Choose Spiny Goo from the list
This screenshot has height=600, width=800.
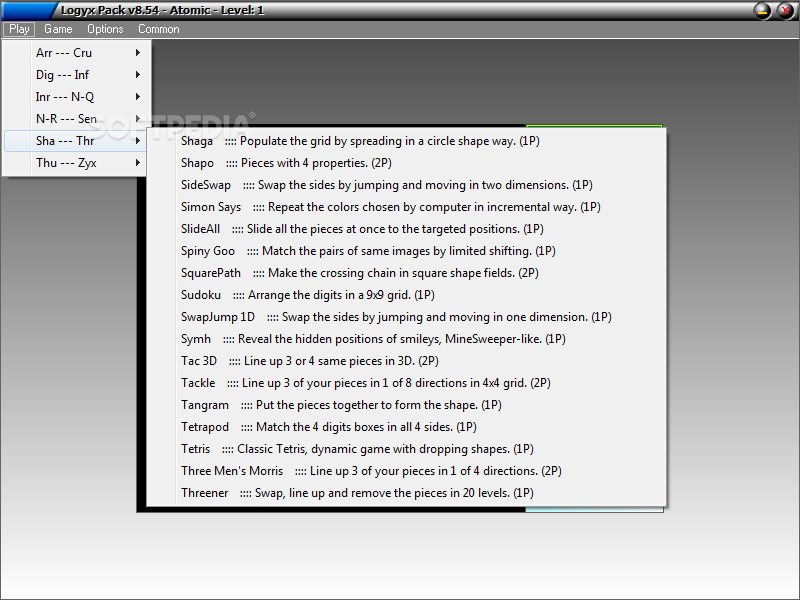point(406,251)
